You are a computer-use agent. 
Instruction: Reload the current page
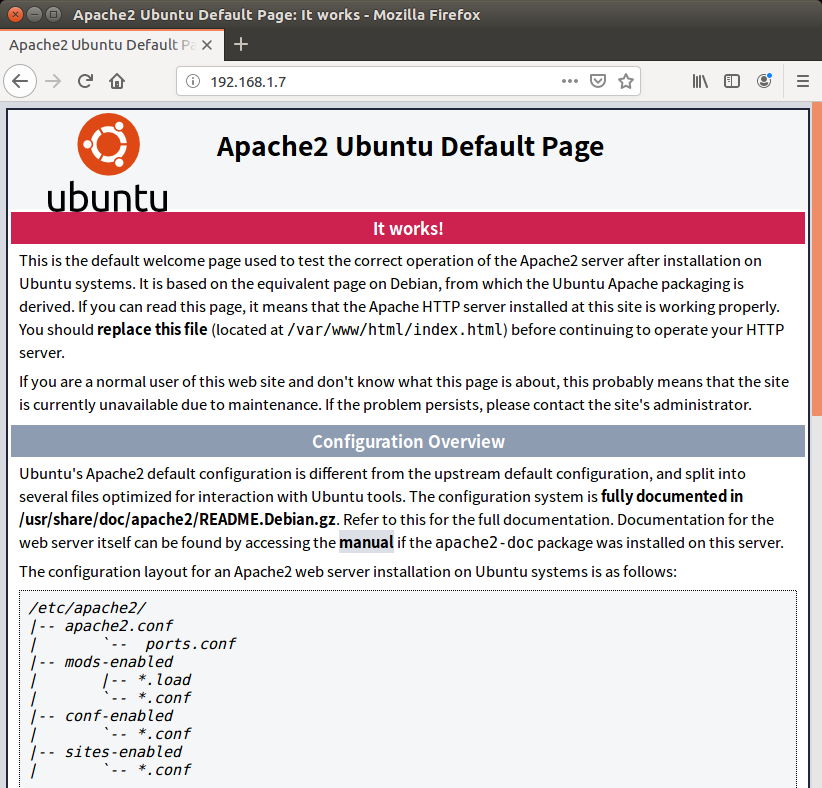pyautogui.click(x=85, y=81)
